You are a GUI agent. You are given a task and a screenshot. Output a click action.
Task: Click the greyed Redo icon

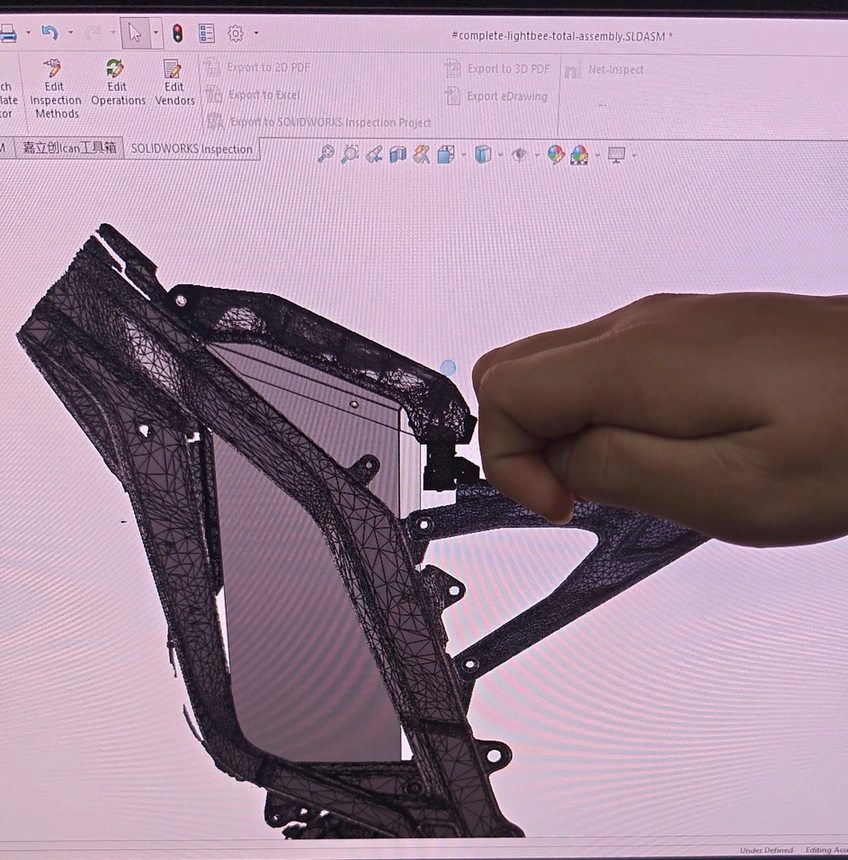coord(93,33)
